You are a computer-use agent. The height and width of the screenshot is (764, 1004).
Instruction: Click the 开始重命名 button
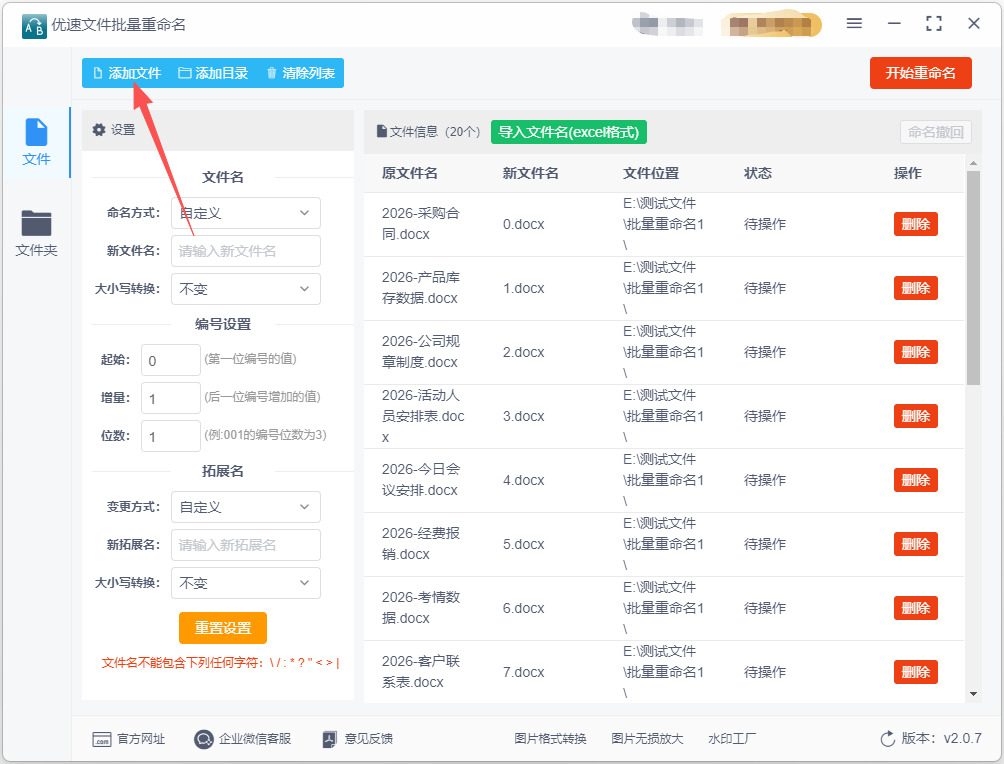920,73
